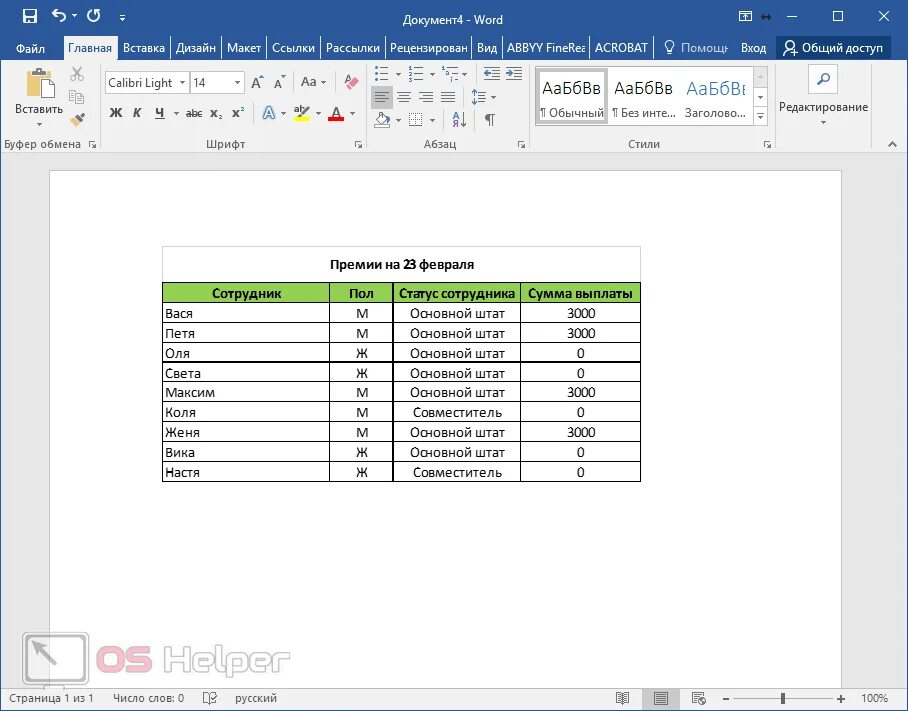The width and height of the screenshot is (908, 711).
Task: Apply the yellow text highlight color
Action: point(302,113)
